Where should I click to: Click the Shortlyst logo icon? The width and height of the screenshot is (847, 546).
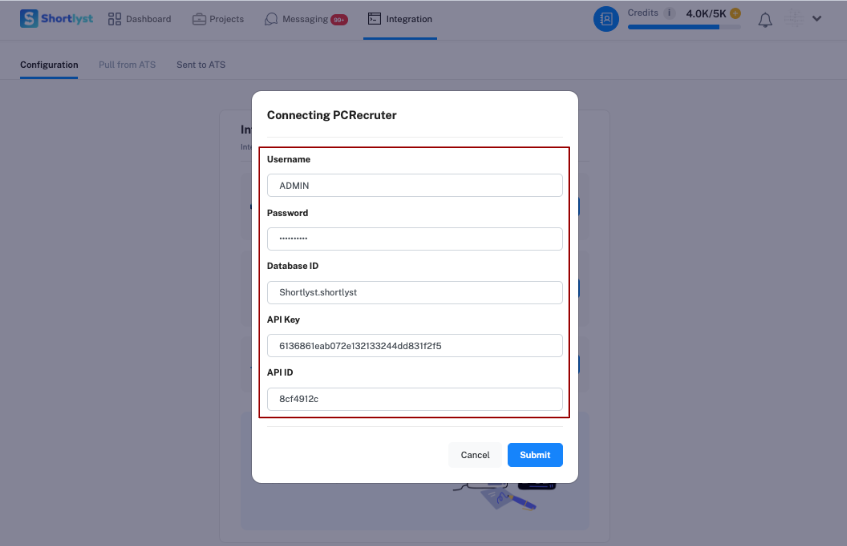pyautogui.click(x=29, y=18)
